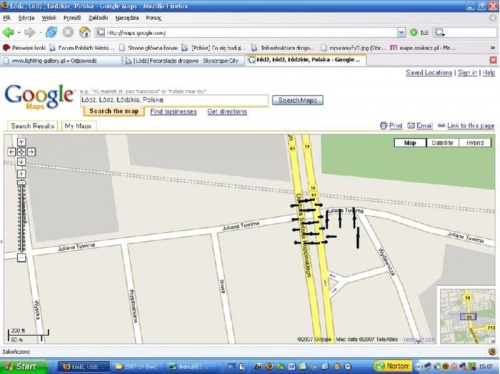Viewport: 500px width, 374px height.
Task: Pan the map right with the arrow
Action: [x=31, y=152]
